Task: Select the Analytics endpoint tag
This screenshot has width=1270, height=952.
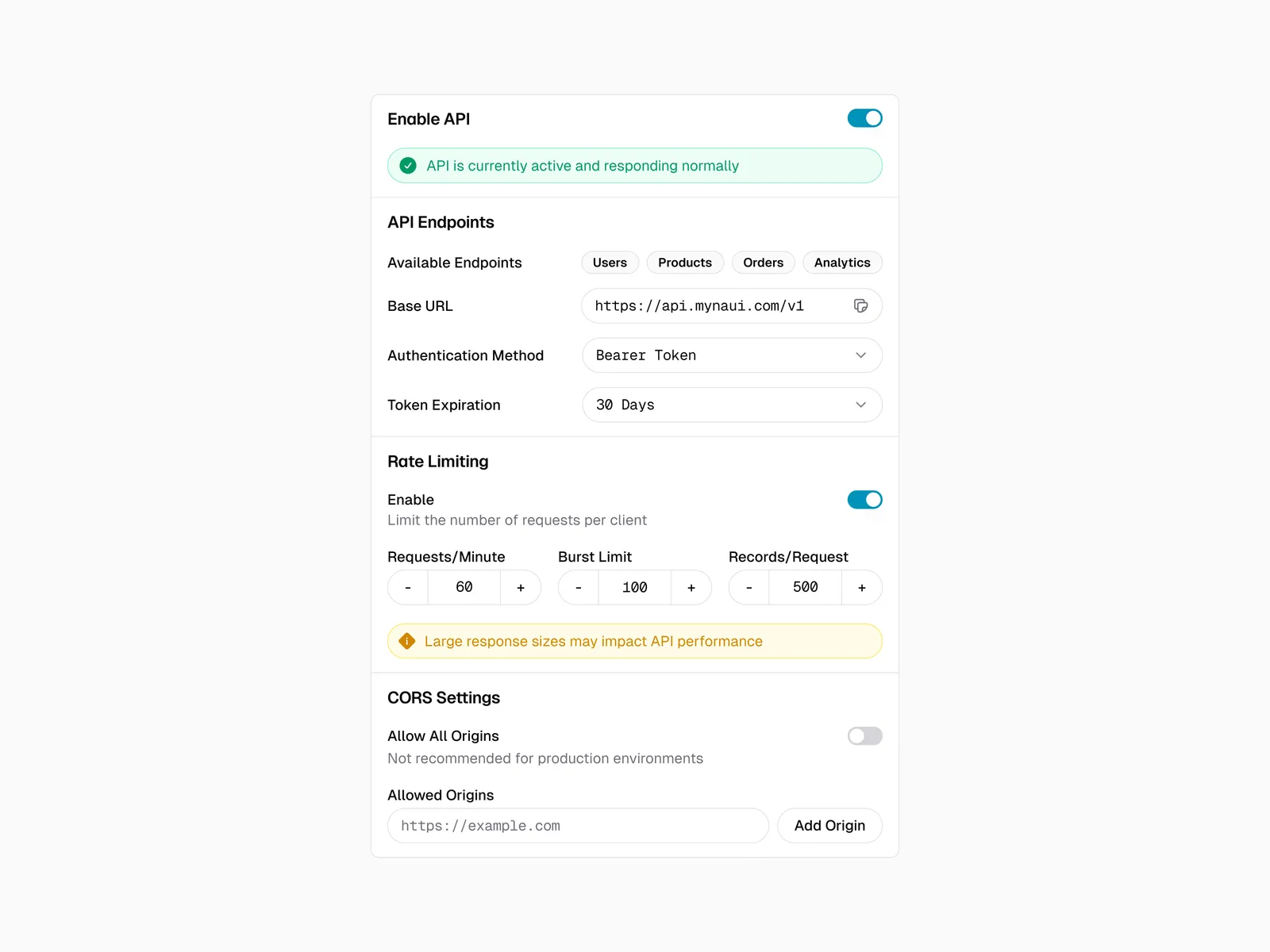Action: (842, 263)
